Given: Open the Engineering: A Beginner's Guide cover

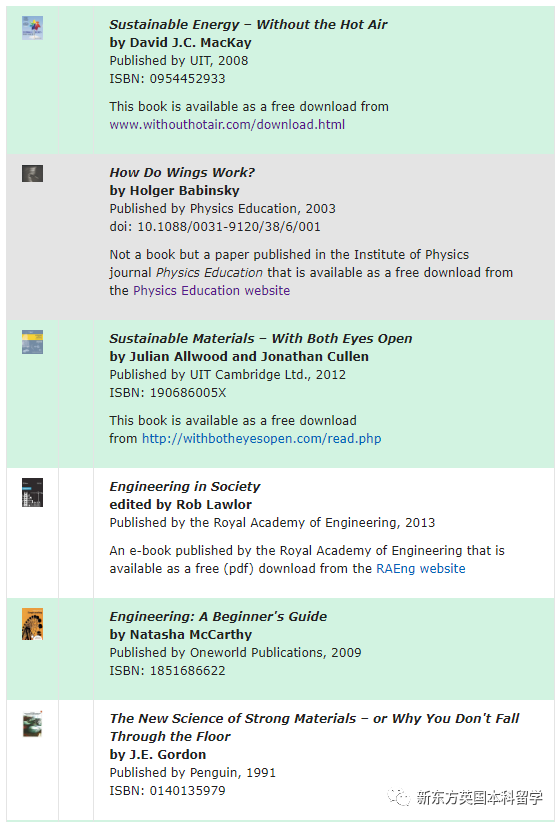Looking at the screenshot, I should click(x=32, y=624).
